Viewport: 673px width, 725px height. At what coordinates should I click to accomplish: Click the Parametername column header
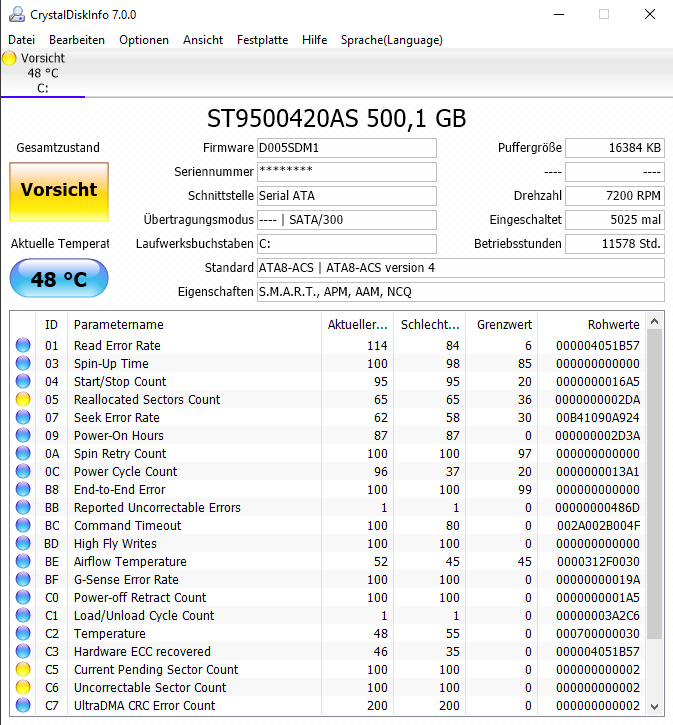pos(194,325)
